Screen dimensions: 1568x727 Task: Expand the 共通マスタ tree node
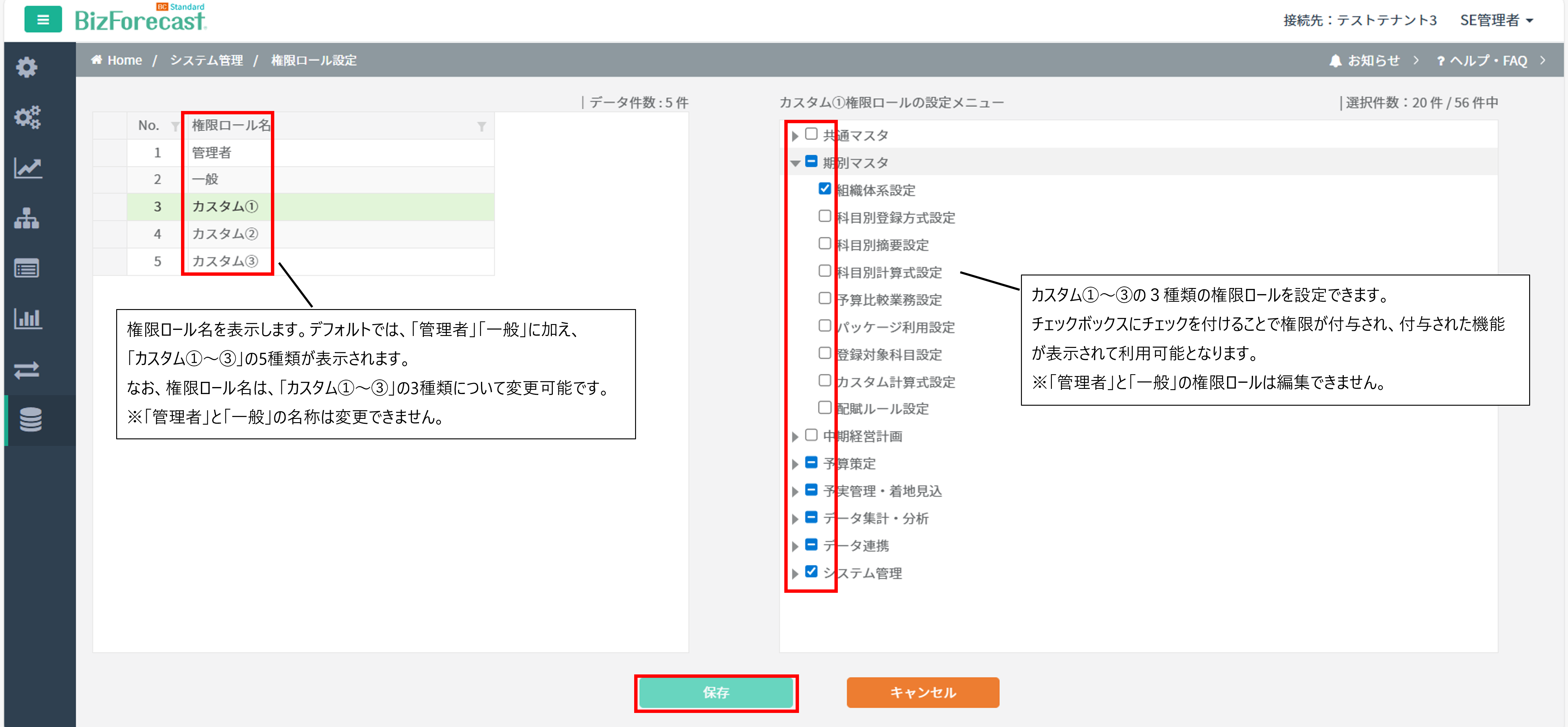(x=795, y=136)
